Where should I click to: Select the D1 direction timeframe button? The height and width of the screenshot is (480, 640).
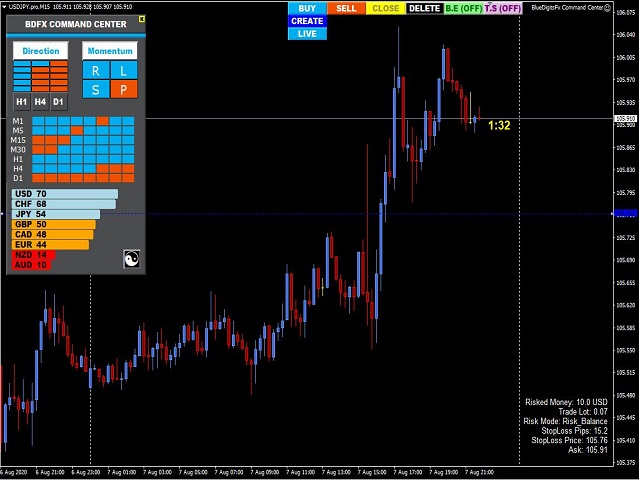click(x=58, y=102)
